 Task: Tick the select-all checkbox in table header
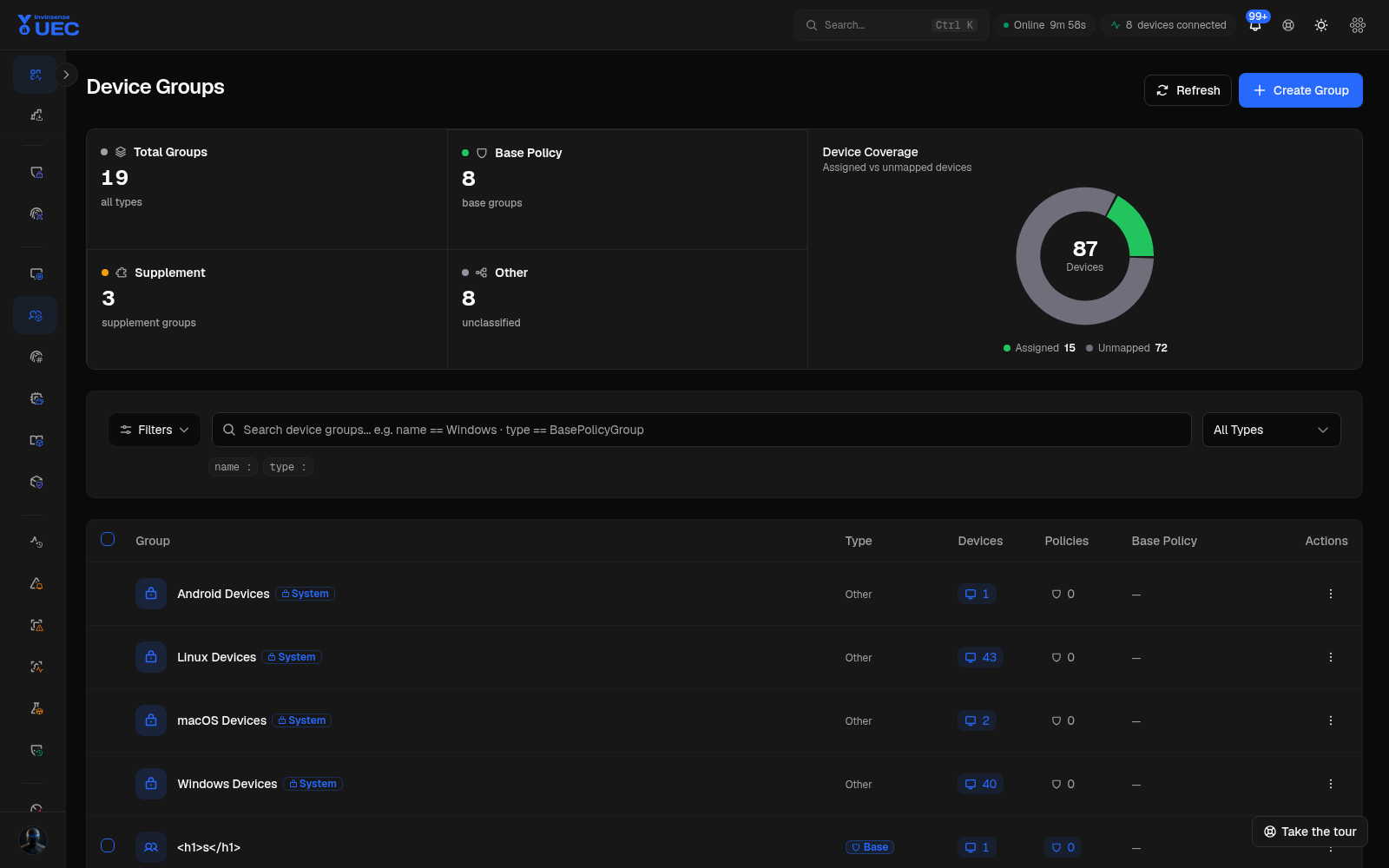click(x=108, y=539)
